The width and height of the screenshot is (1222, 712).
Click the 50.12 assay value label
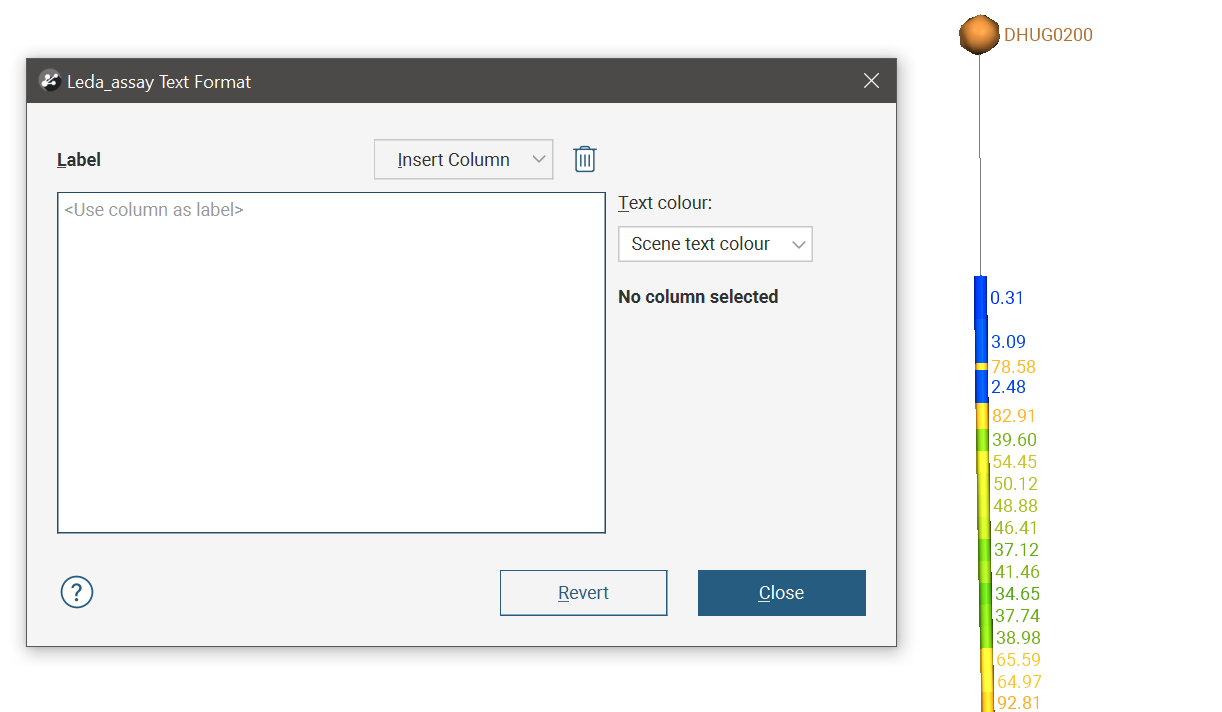[1015, 484]
